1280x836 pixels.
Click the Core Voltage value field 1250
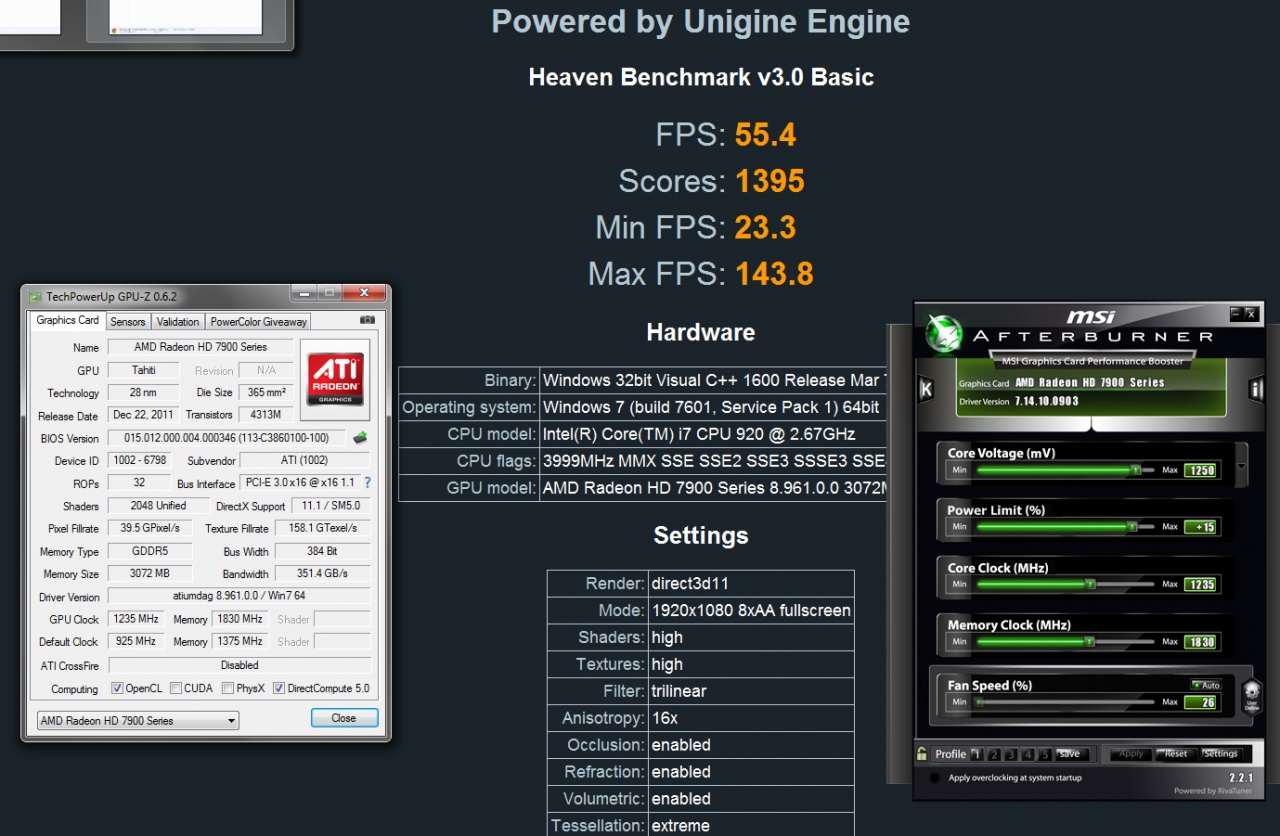pyautogui.click(x=1201, y=470)
